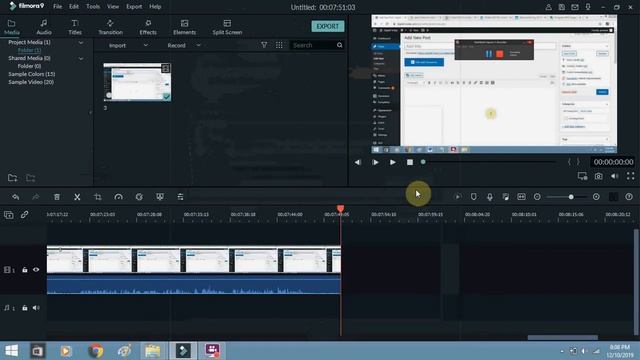This screenshot has height=360, width=640.
Task: Open preview display settings icon
Action: pyautogui.click(x=582, y=176)
